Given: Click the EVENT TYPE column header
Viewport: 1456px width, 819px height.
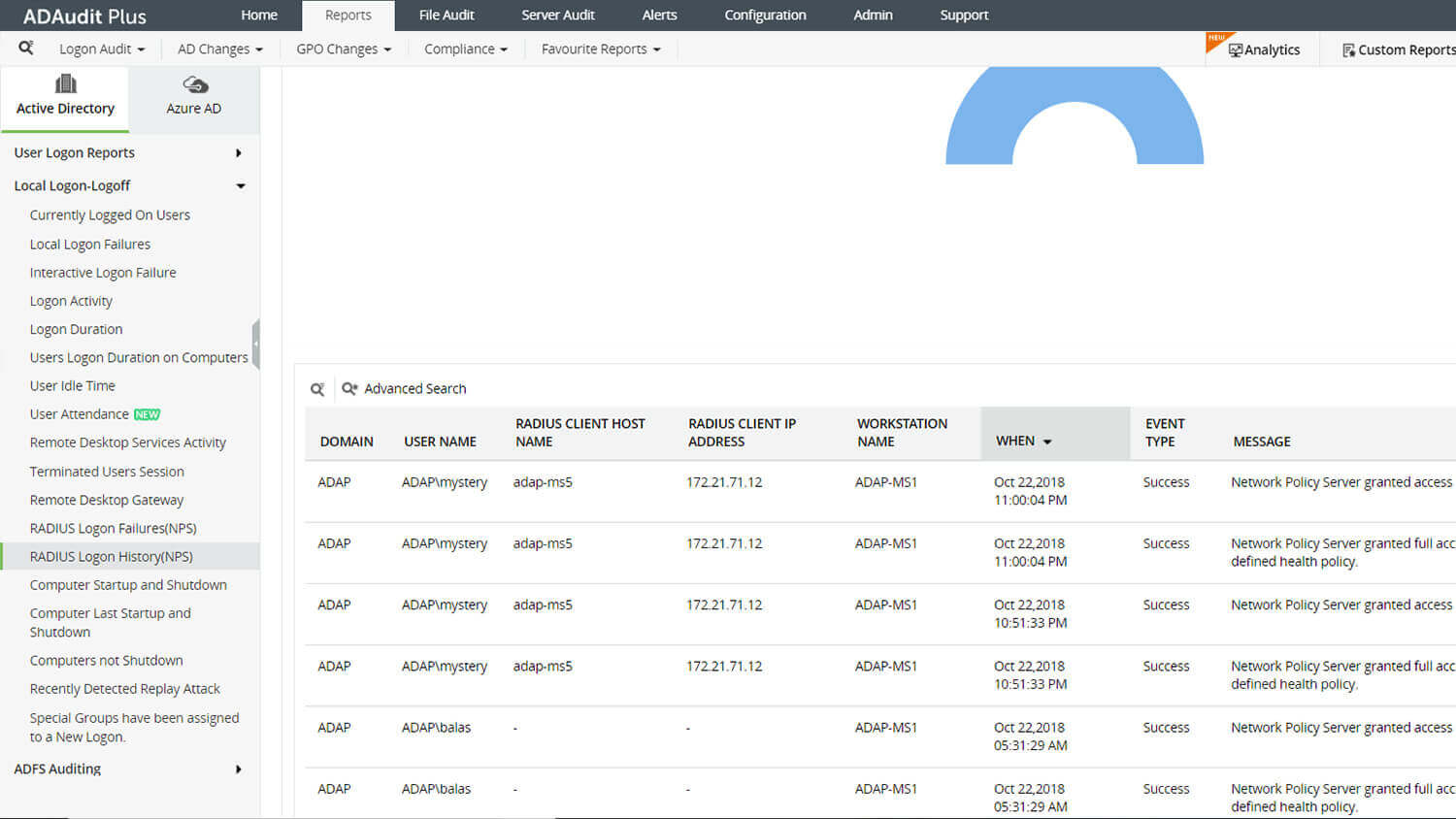Looking at the screenshot, I should (1165, 433).
